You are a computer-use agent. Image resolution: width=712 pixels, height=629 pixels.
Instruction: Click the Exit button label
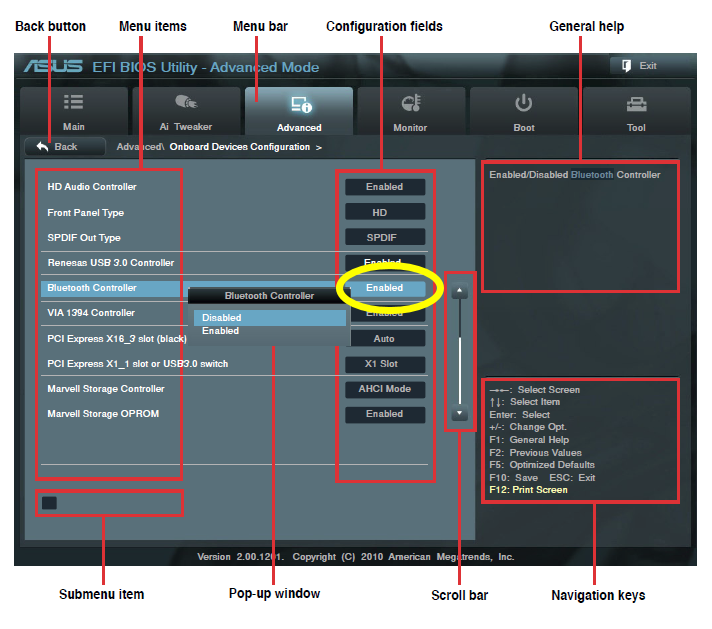648,66
